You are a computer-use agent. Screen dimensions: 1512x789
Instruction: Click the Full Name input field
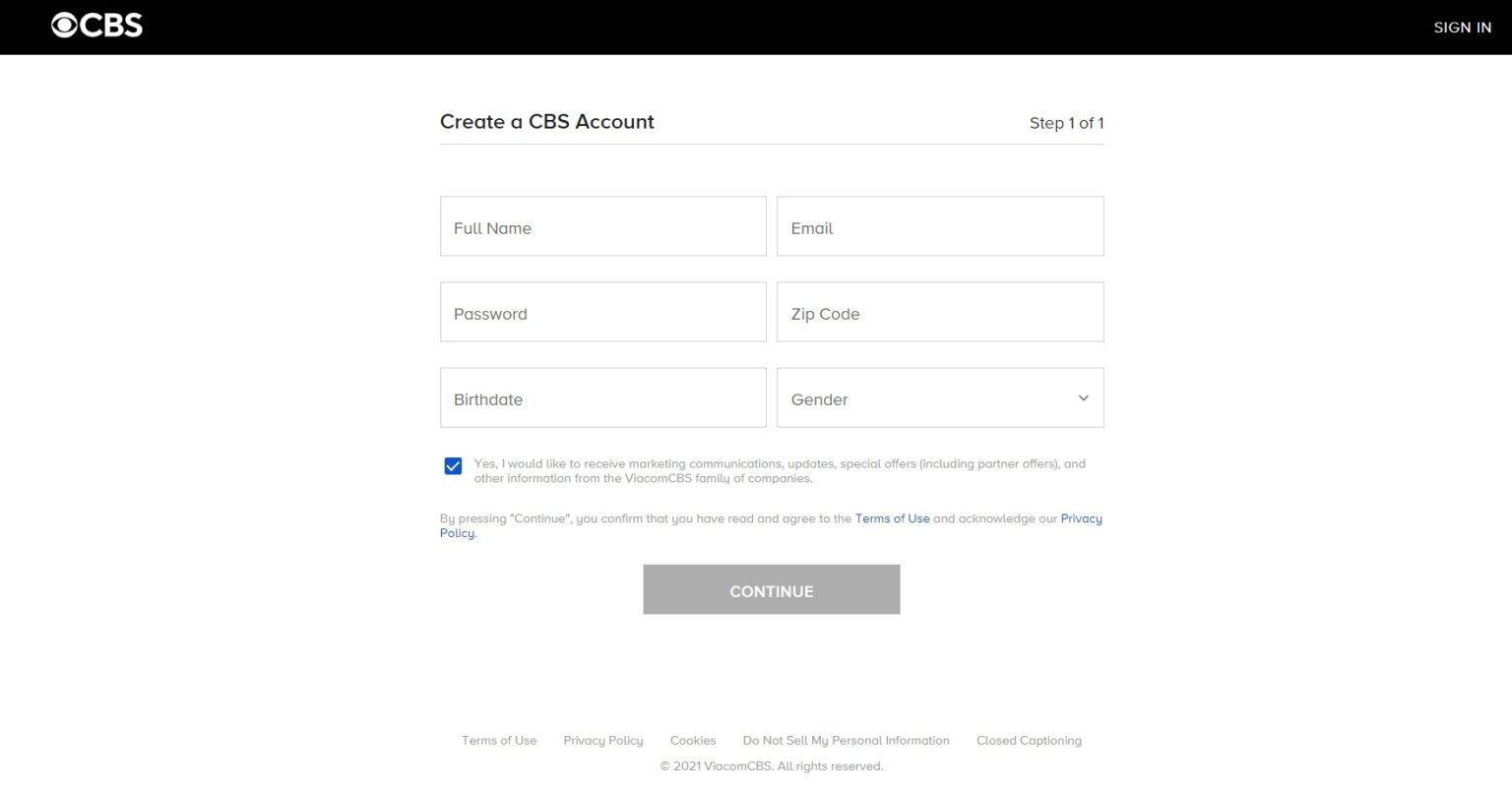click(602, 227)
